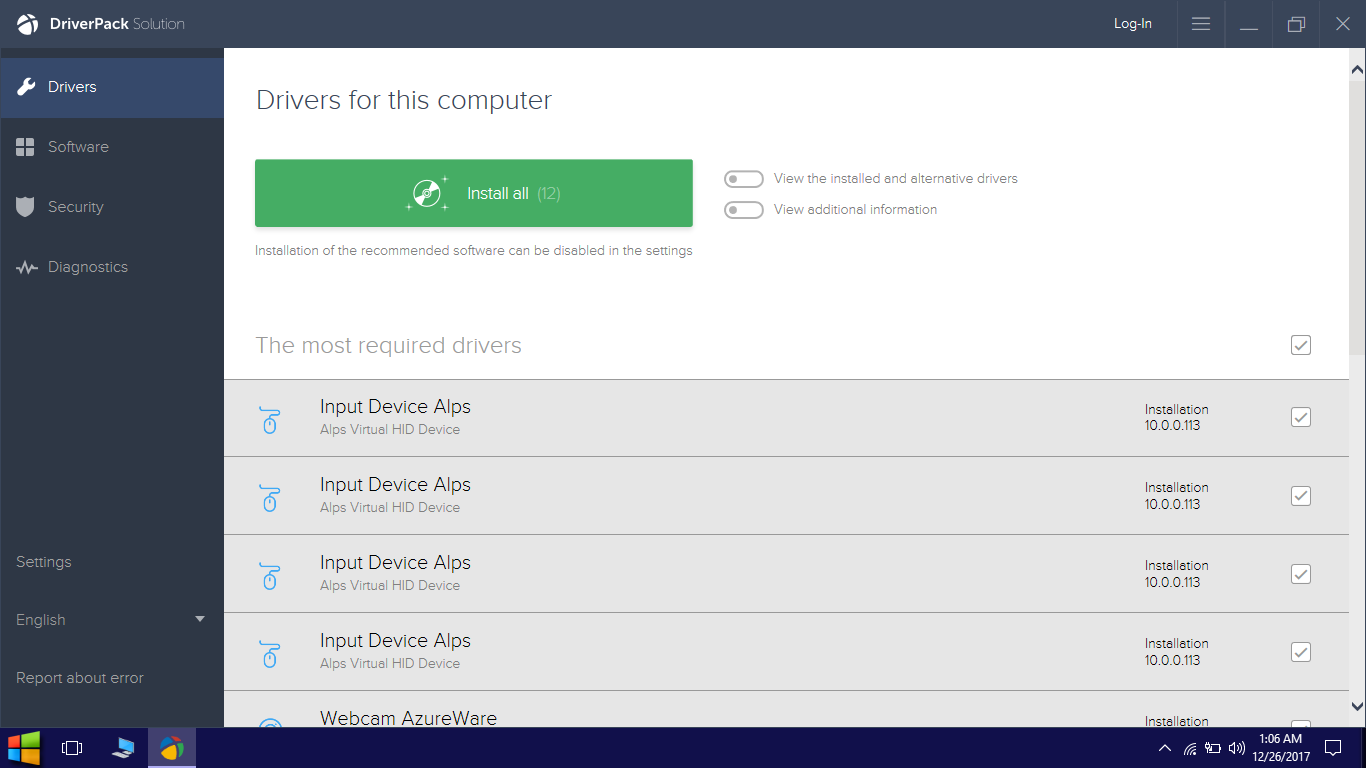Open the English language dropdown
This screenshot has height=768, width=1366.
coord(110,620)
